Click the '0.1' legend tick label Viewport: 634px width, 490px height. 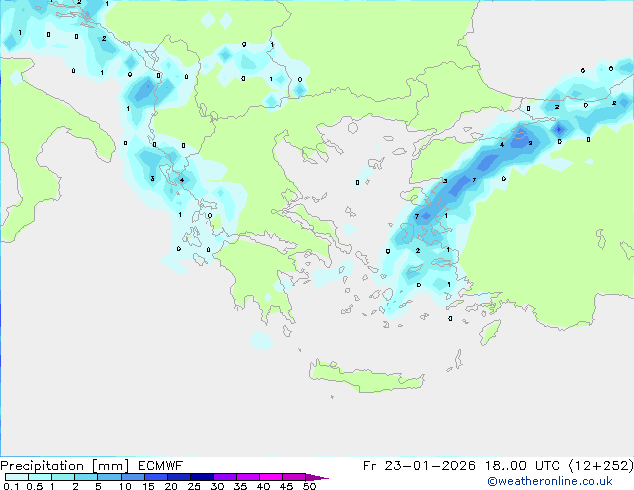(11, 486)
